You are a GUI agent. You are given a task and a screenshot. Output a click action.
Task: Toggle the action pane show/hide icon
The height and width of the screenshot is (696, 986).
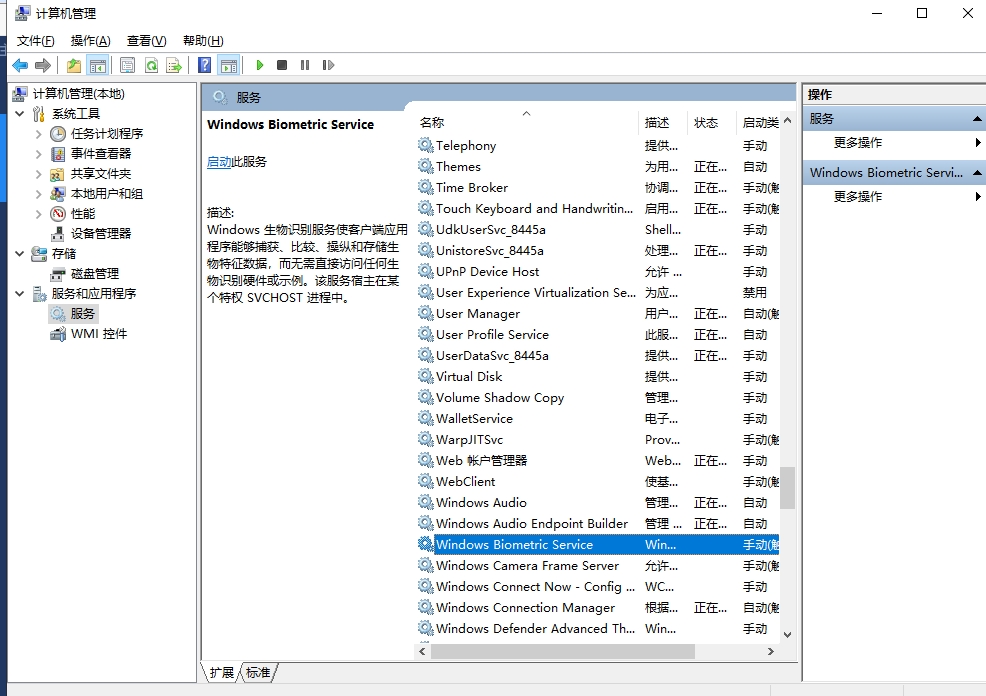coord(229,65)
